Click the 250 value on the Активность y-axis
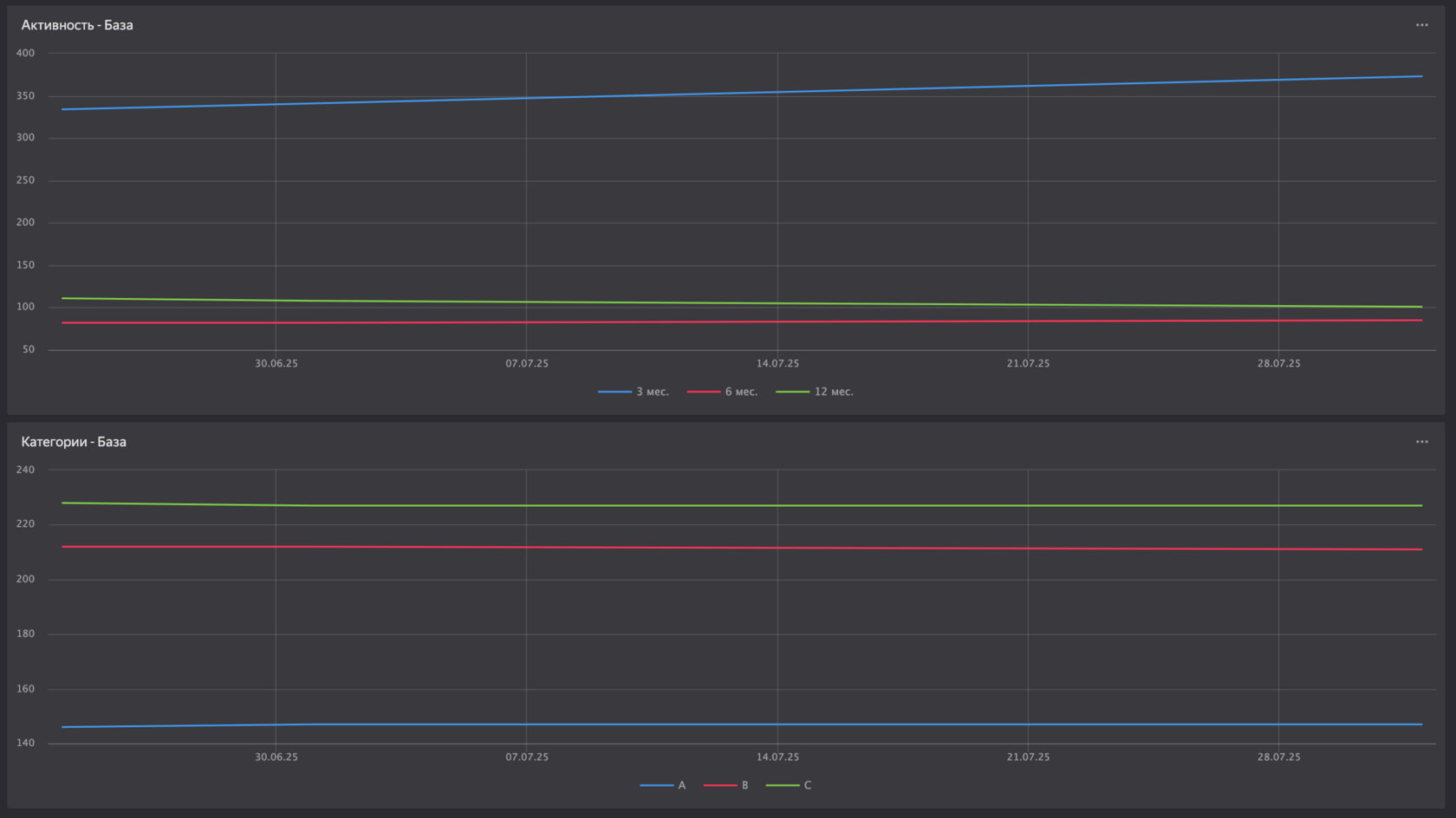The image size is (1456, 818). [26, 180]
